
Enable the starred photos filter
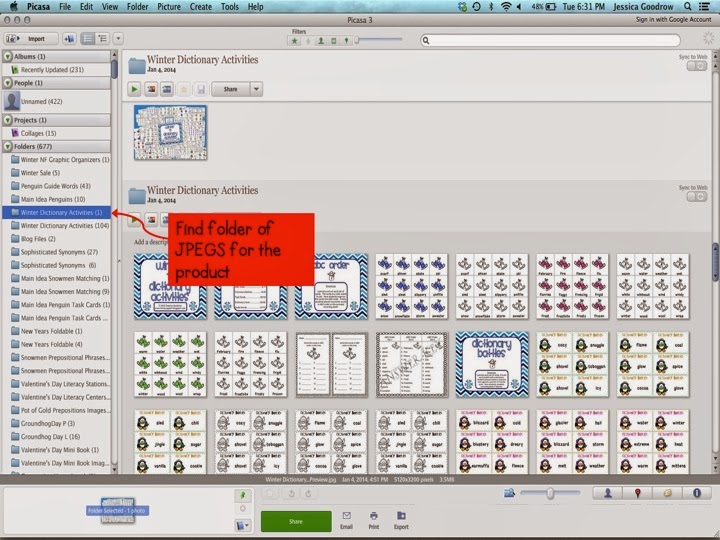click(x=294, y=41)
